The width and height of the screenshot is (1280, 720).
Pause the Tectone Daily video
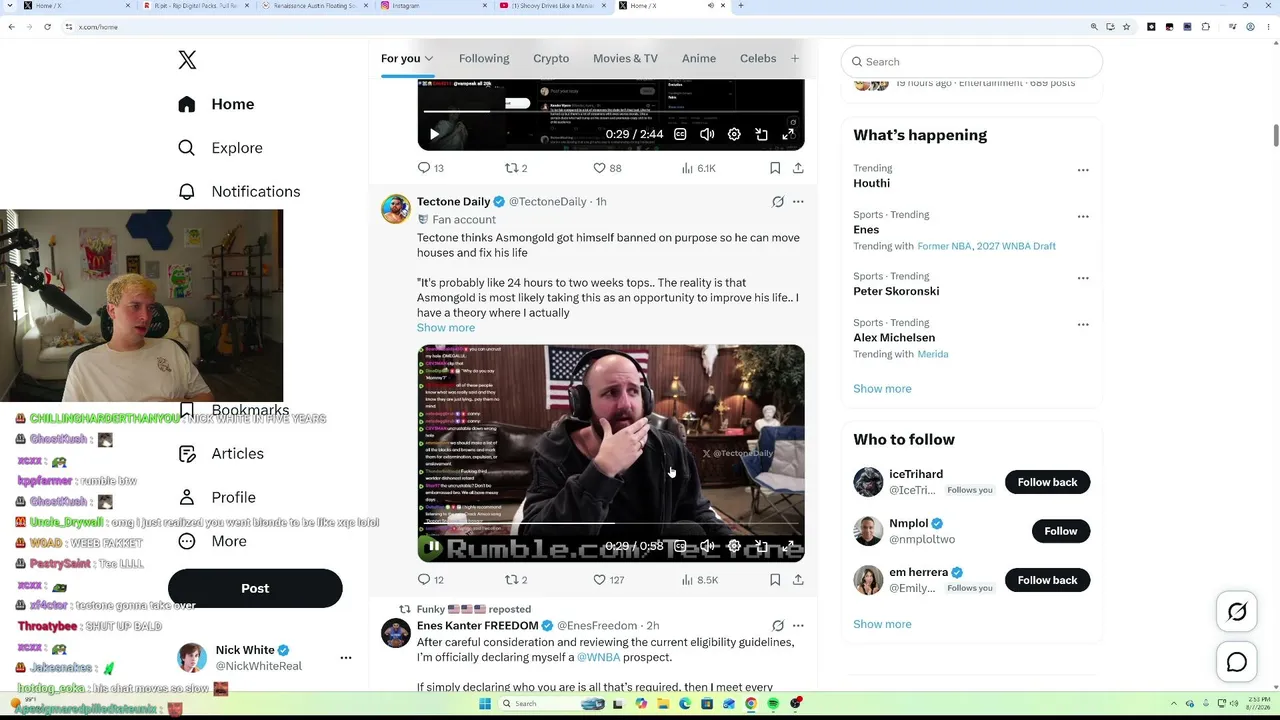434,546
